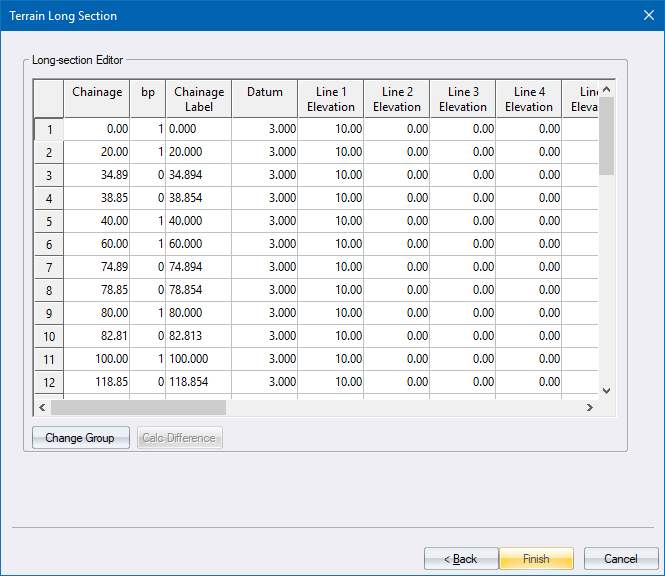The width and height of the screenshot is (665, 576).
Task: Click the horizontal scrollbar thumb
Action: click(x=138, y=408)
